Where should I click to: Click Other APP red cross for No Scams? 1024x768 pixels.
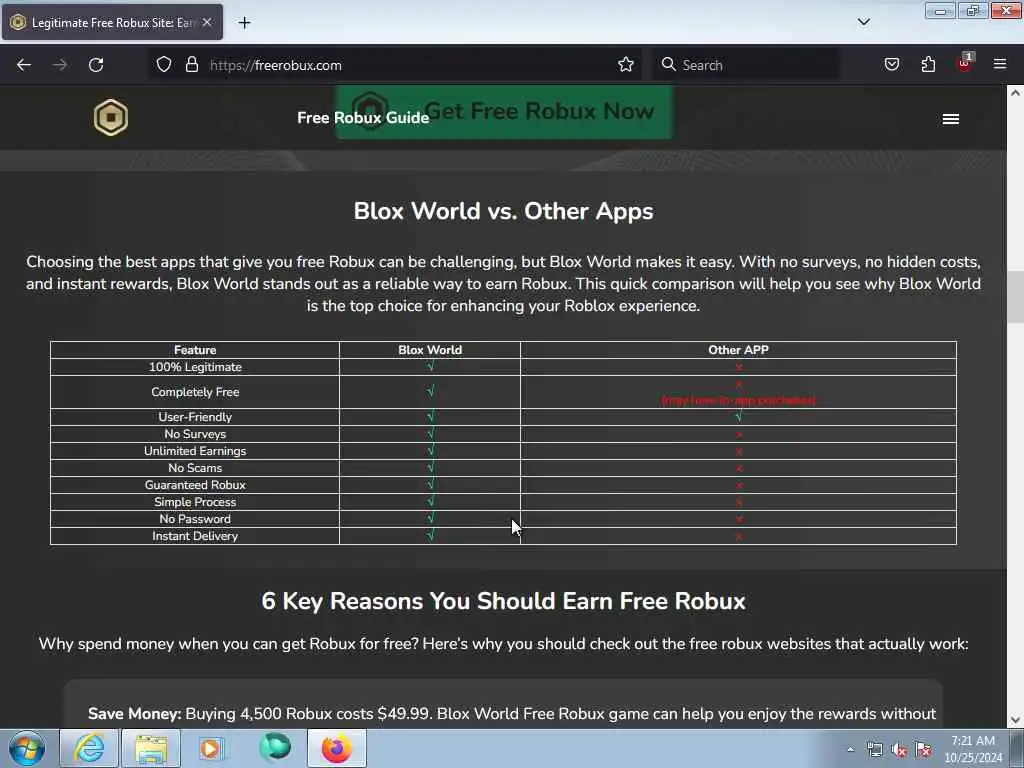click(739, 468)
